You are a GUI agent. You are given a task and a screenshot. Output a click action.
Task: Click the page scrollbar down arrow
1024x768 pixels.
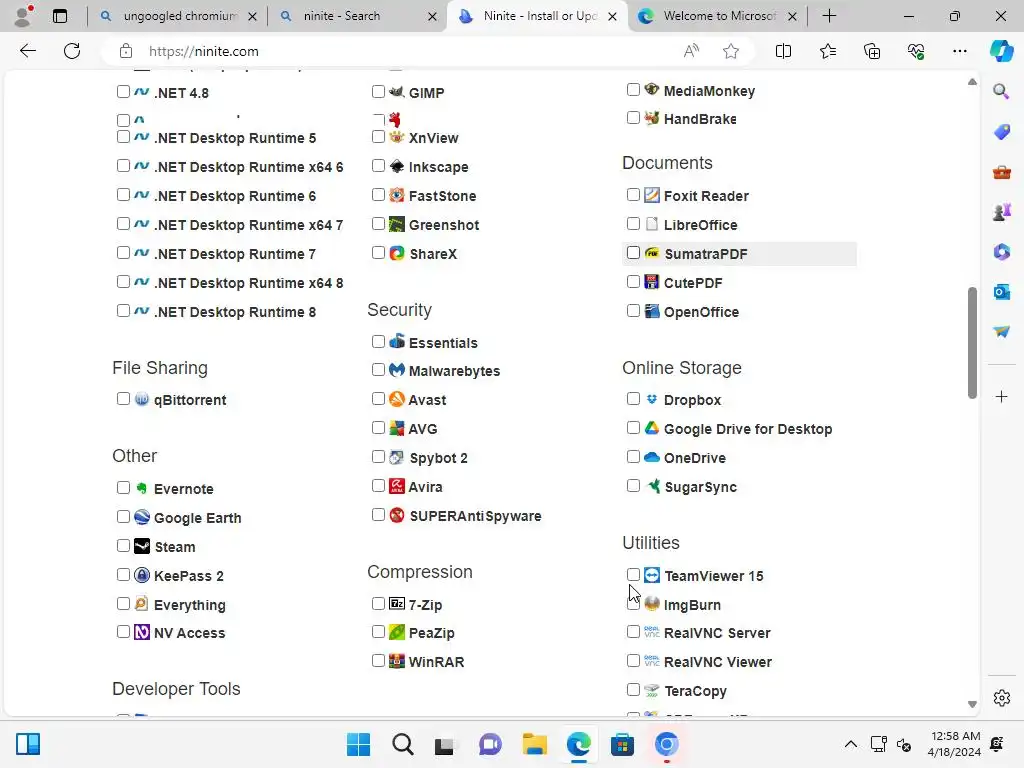(x=972, y=704)
